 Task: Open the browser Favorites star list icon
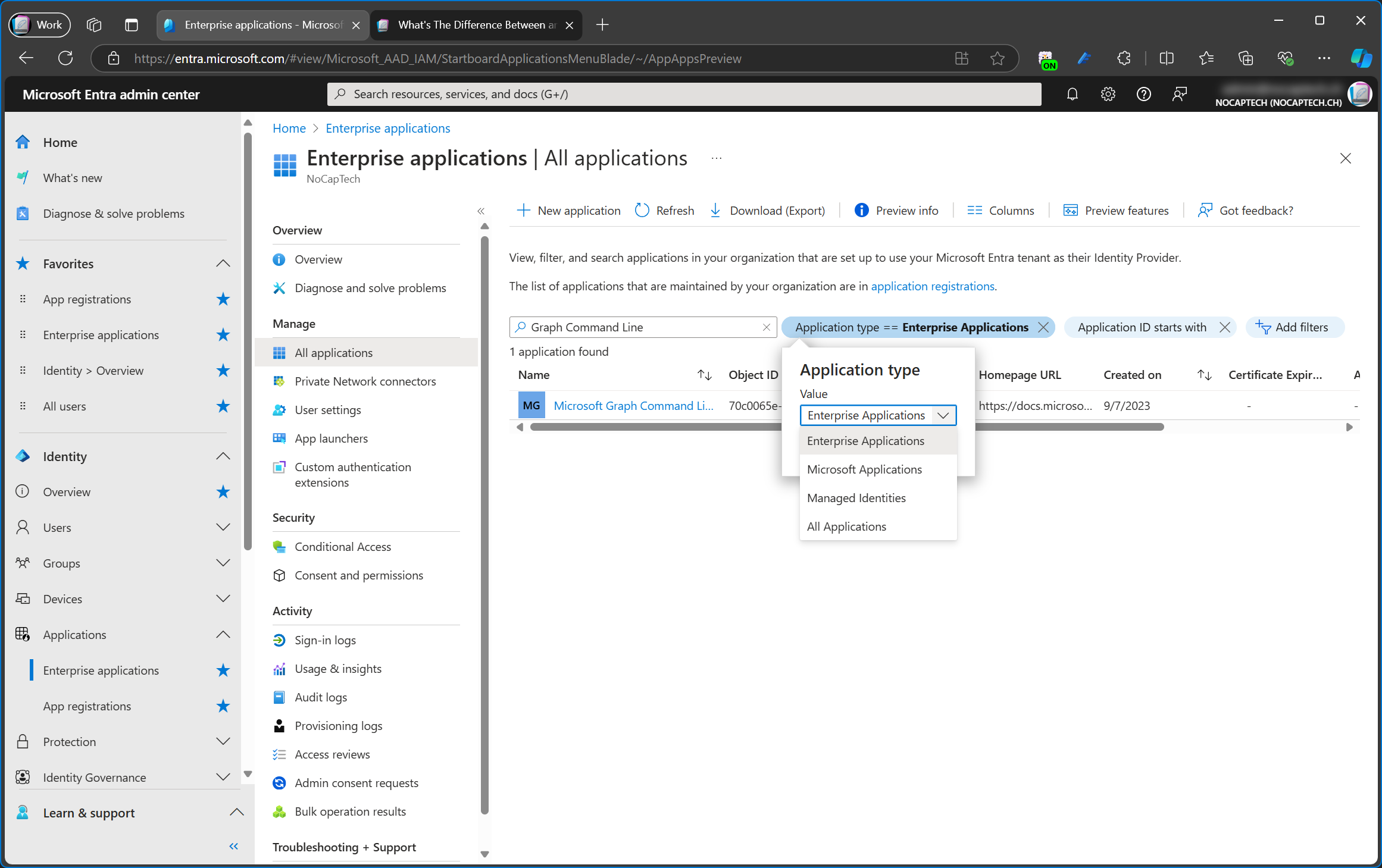[1206, 58]
